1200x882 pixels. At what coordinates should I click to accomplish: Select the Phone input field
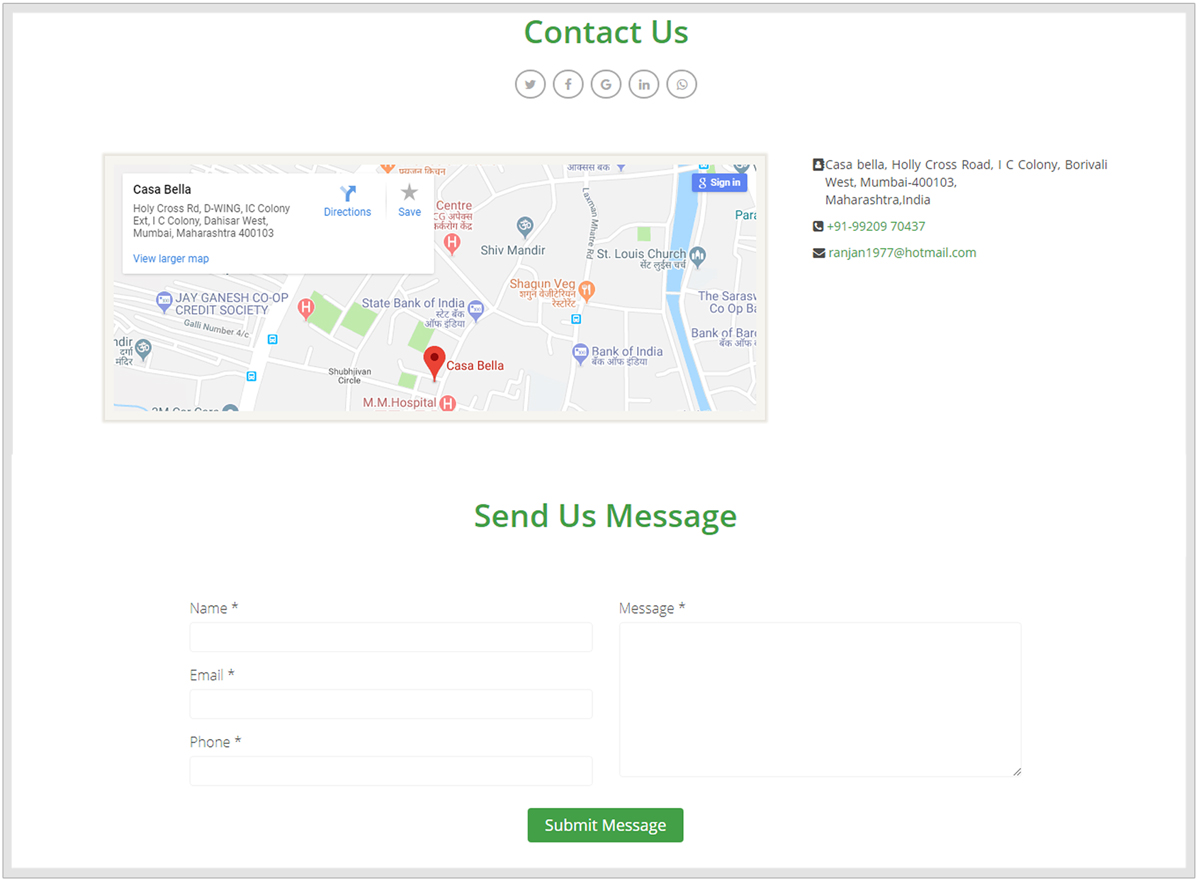(391, 771)
